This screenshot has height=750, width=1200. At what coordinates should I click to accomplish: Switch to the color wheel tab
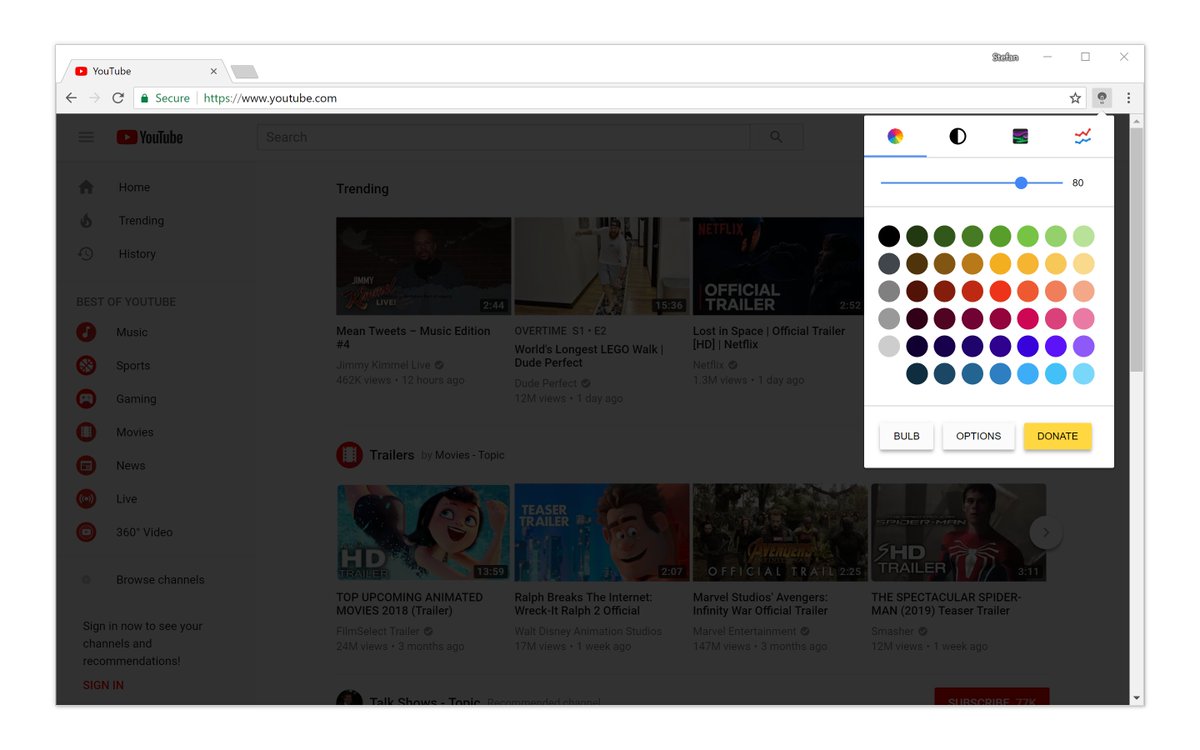pyautogui.click(x=896, y=137)
